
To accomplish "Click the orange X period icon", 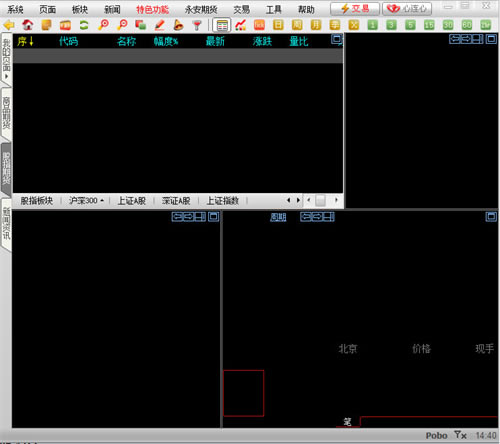I will click(354, 25).
